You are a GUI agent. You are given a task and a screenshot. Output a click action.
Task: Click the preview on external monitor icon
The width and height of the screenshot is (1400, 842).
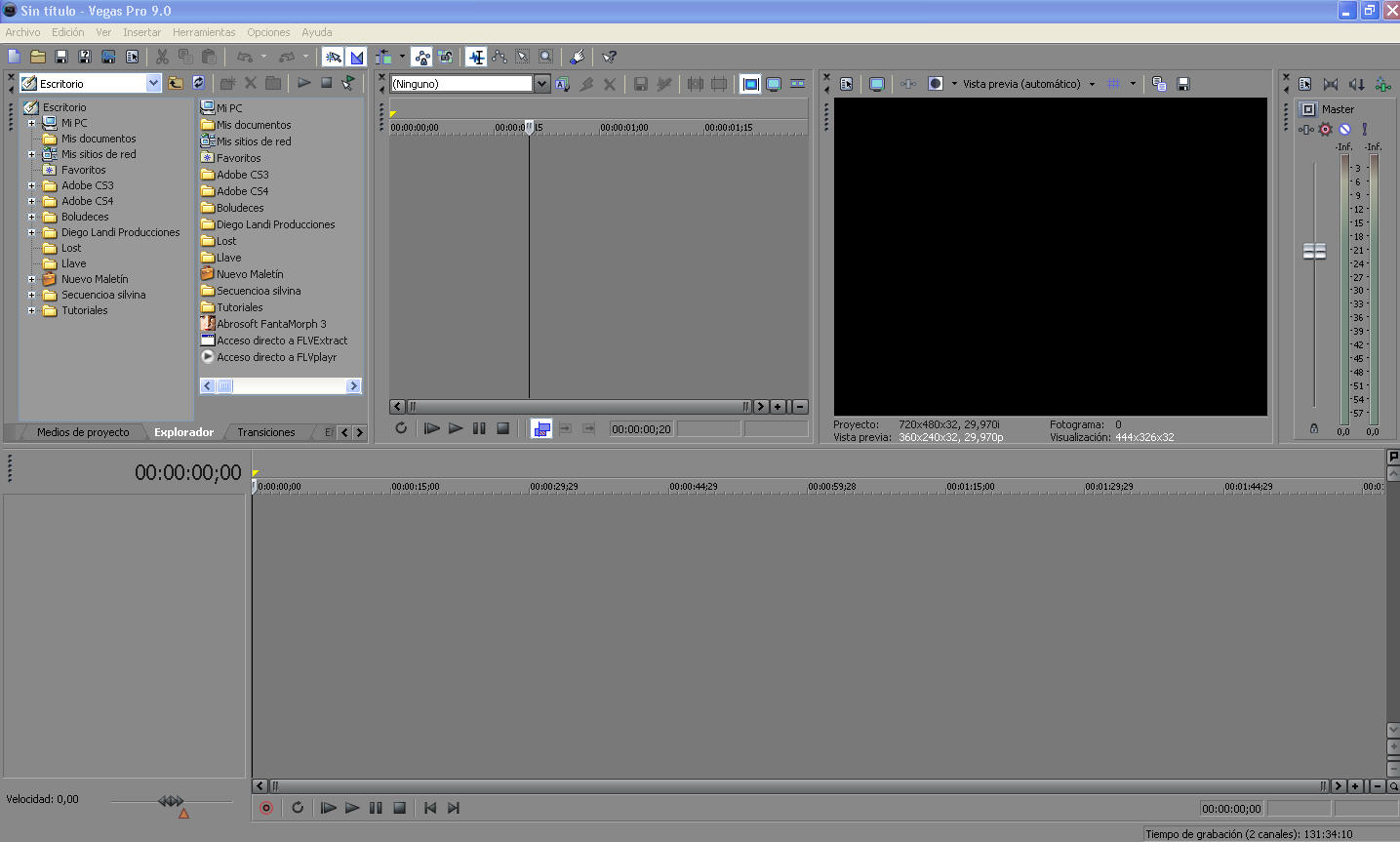tap(876, 84)
